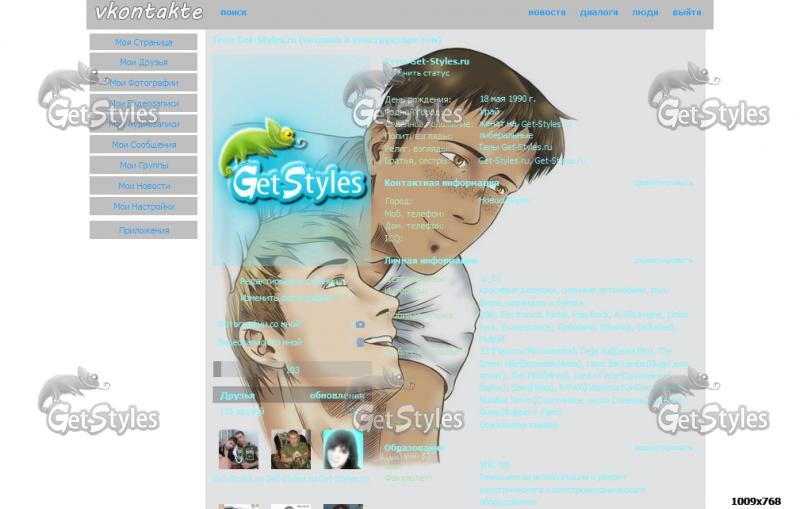Open Приложения from sidebar
The height and width of the screenshot is (509, 800).
coord(143,230)
